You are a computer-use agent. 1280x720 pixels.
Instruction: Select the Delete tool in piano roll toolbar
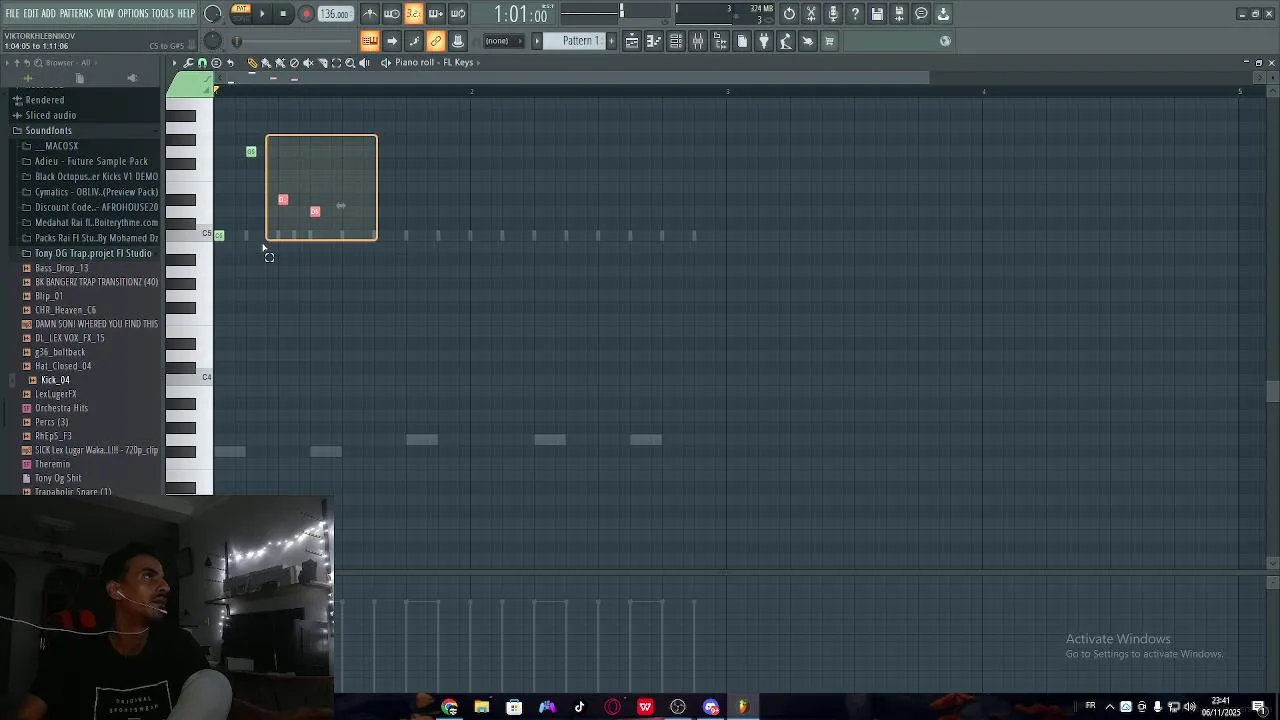point(294,63)
